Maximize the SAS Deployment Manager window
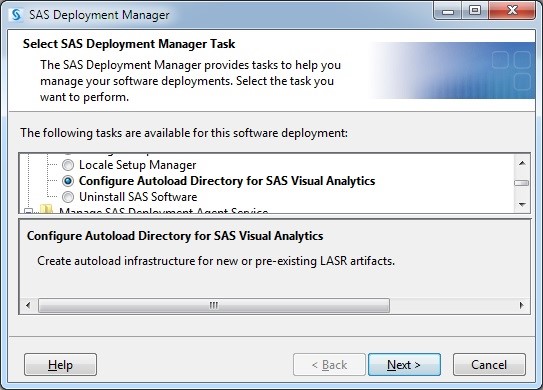 pos(475,11)
